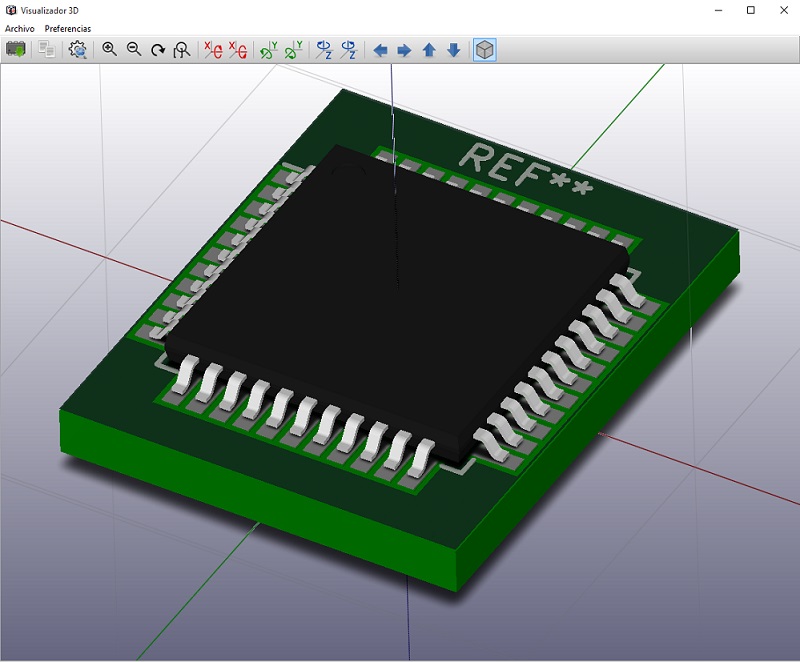The width and height of the screenshot is (800, 662).
Task: Move the board down with the arrow
Action: pos(454,50)
